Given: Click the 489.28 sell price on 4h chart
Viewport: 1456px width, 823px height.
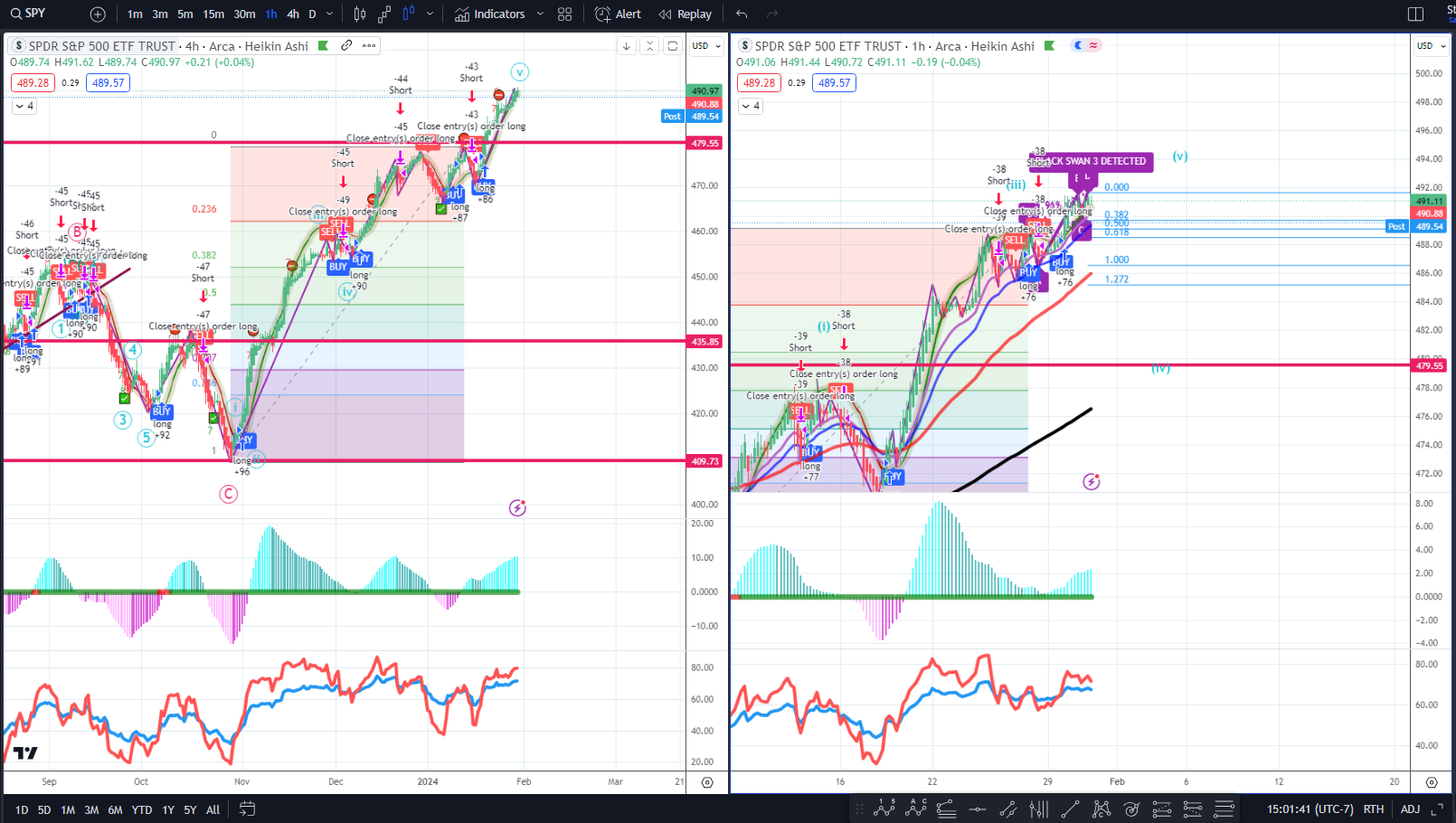Looking at the screenshot, I should (33, 83).
